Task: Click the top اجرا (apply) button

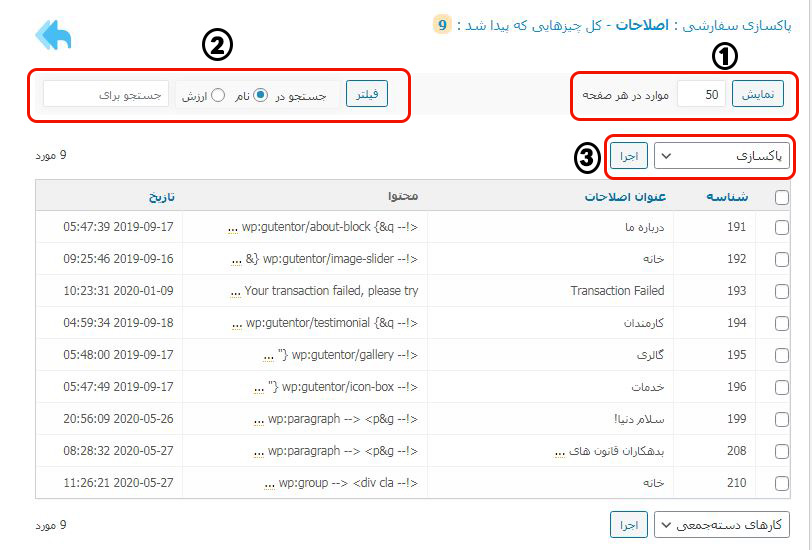Action: click(x=629, y=156)
